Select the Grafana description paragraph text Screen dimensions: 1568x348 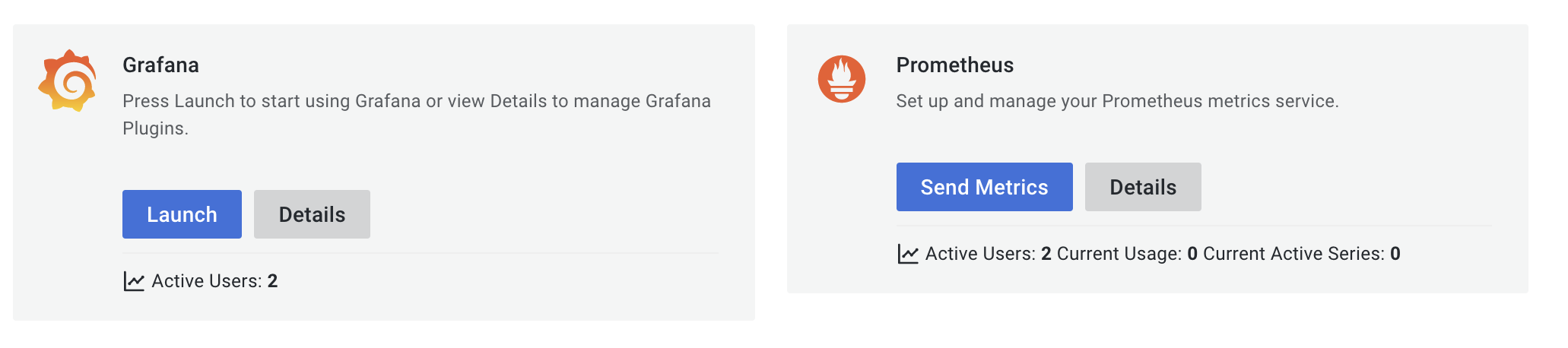(x=417, y=115)
